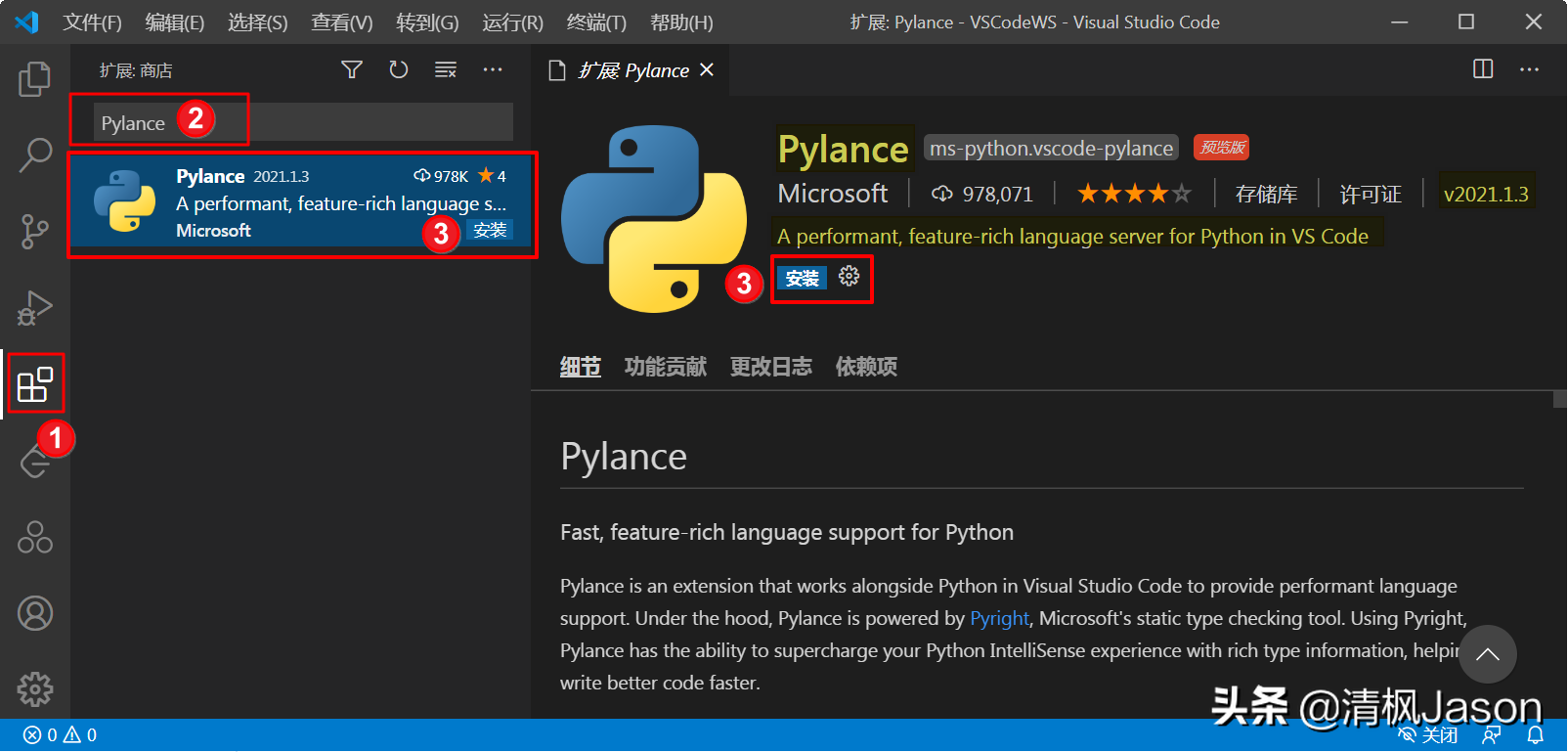Open the 选择(S) menu
The height and width of the screenshot is (752, 1568).
pyautogui.click(x=257, y=22)
